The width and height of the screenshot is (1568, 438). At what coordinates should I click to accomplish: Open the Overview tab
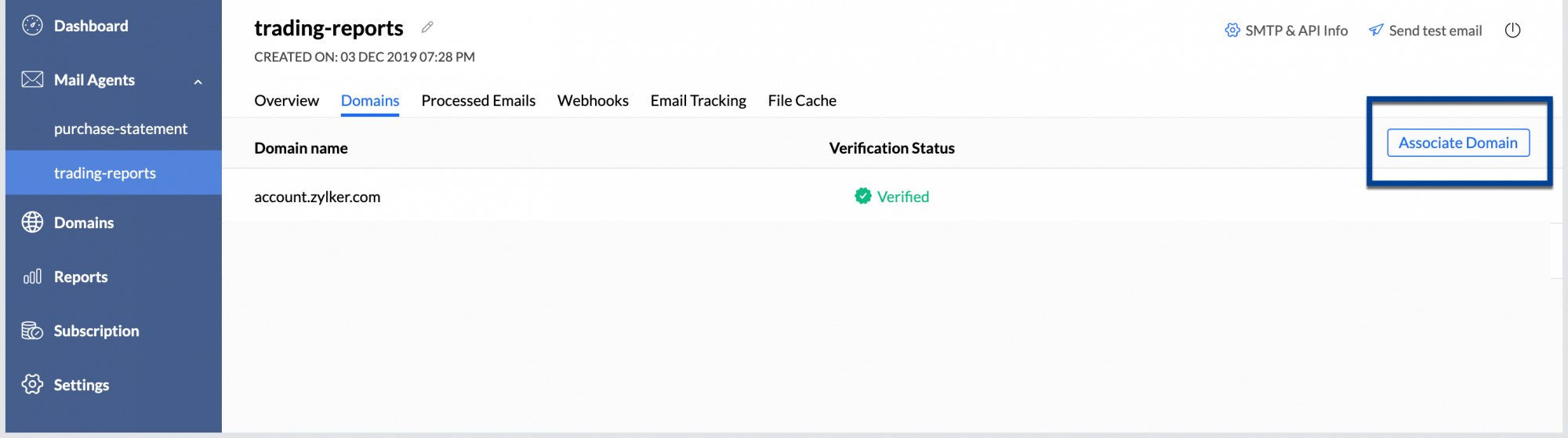pos(286,101)
